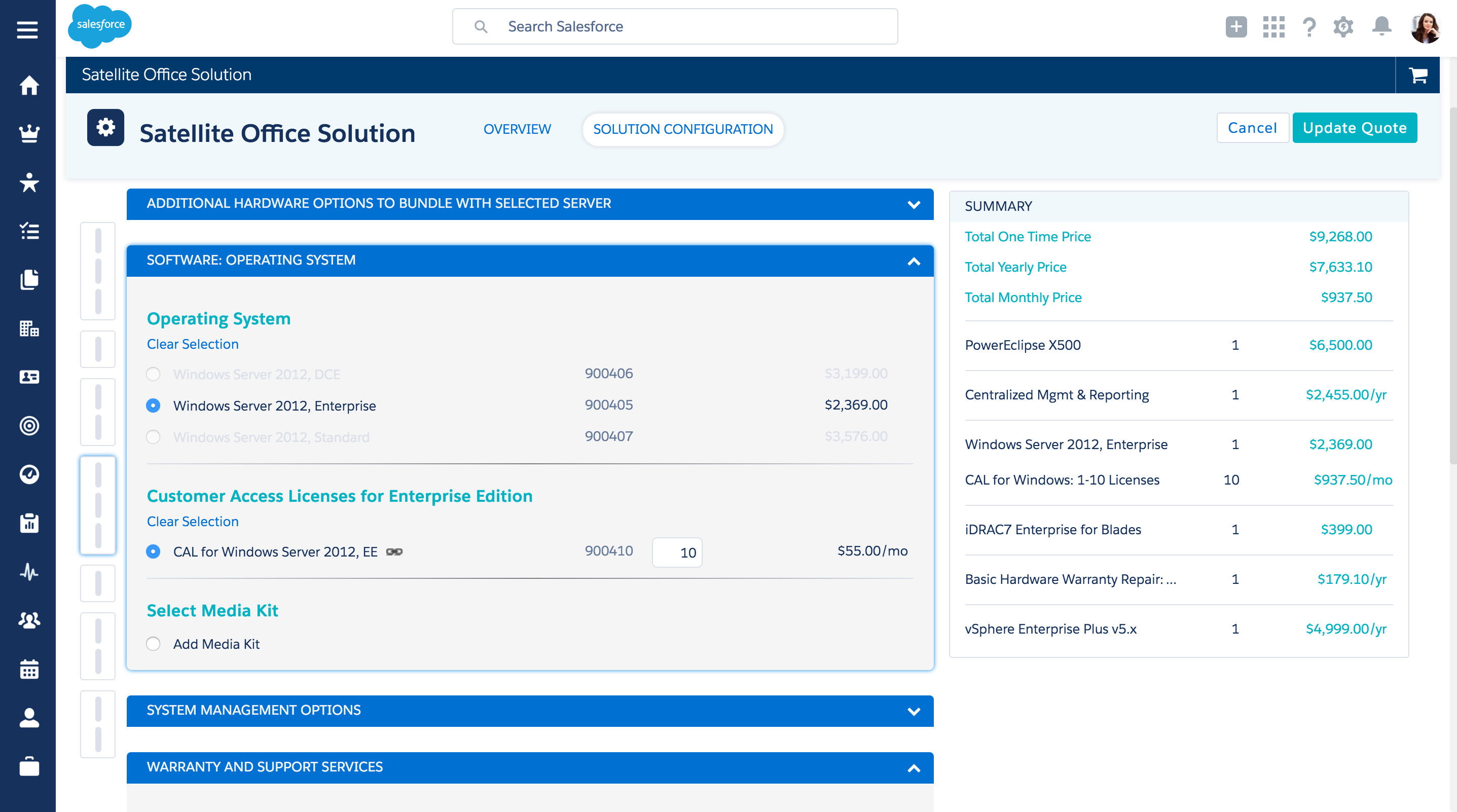Click Total One Time Price in summary

click(1028, 237)
